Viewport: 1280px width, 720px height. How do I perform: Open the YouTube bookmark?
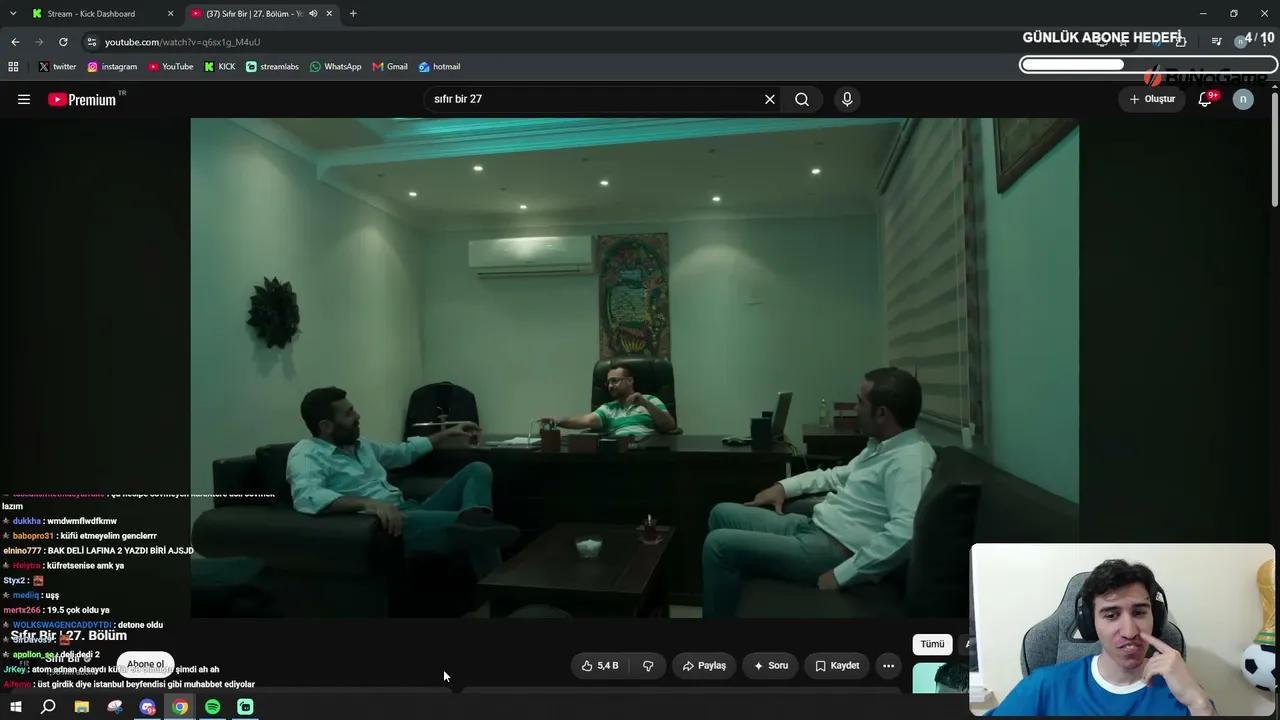pos(170,67)
